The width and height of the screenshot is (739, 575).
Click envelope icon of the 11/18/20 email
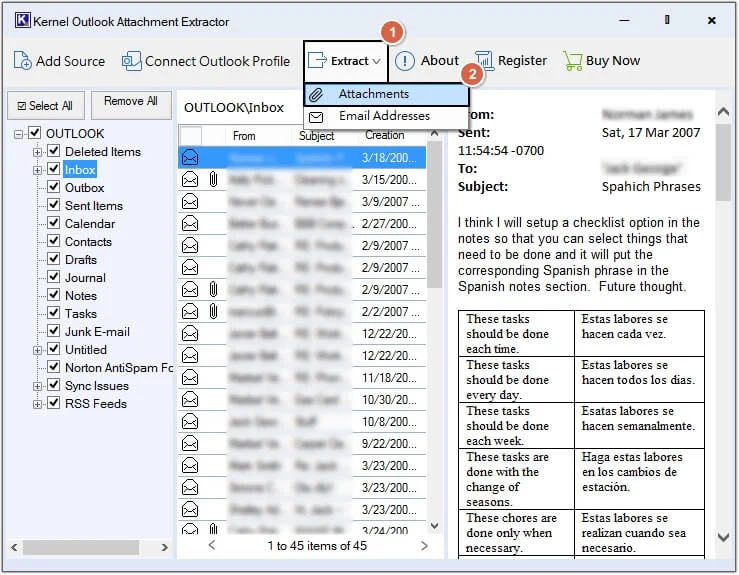pos(190,378)
